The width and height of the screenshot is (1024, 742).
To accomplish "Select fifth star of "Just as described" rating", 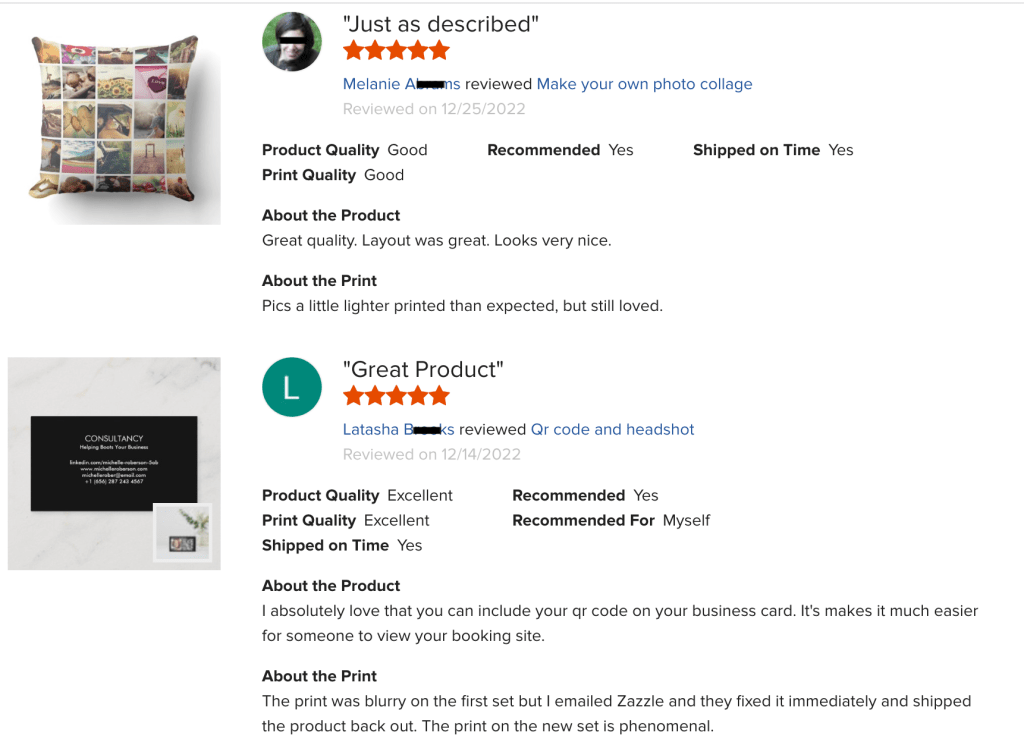I will pyautogui.click(x=439, y=50).
